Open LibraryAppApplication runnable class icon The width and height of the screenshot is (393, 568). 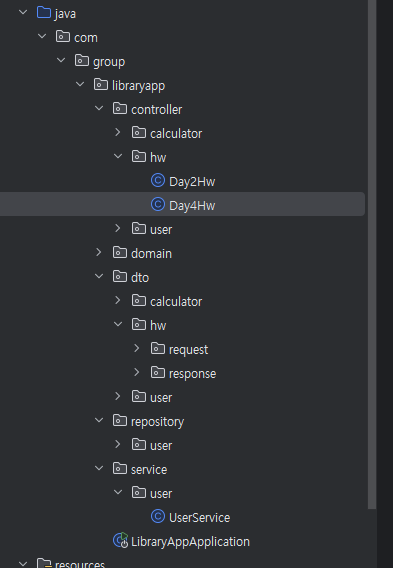121,540
